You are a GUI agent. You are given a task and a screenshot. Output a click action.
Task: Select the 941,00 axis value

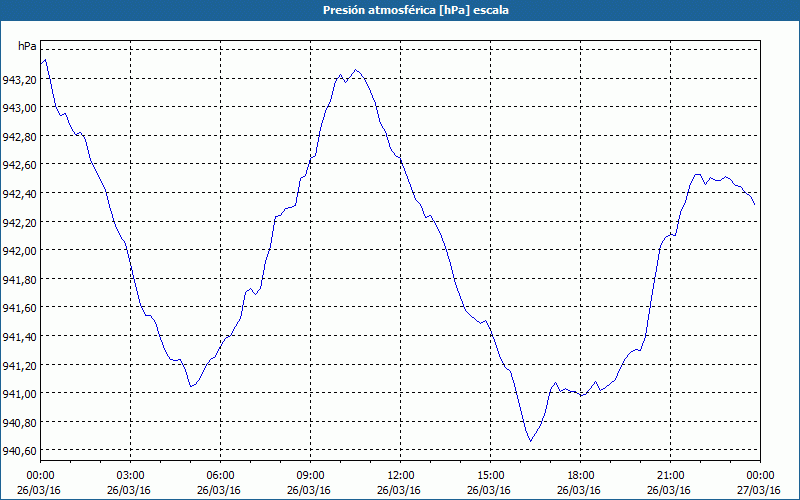[x=19, y=394]
